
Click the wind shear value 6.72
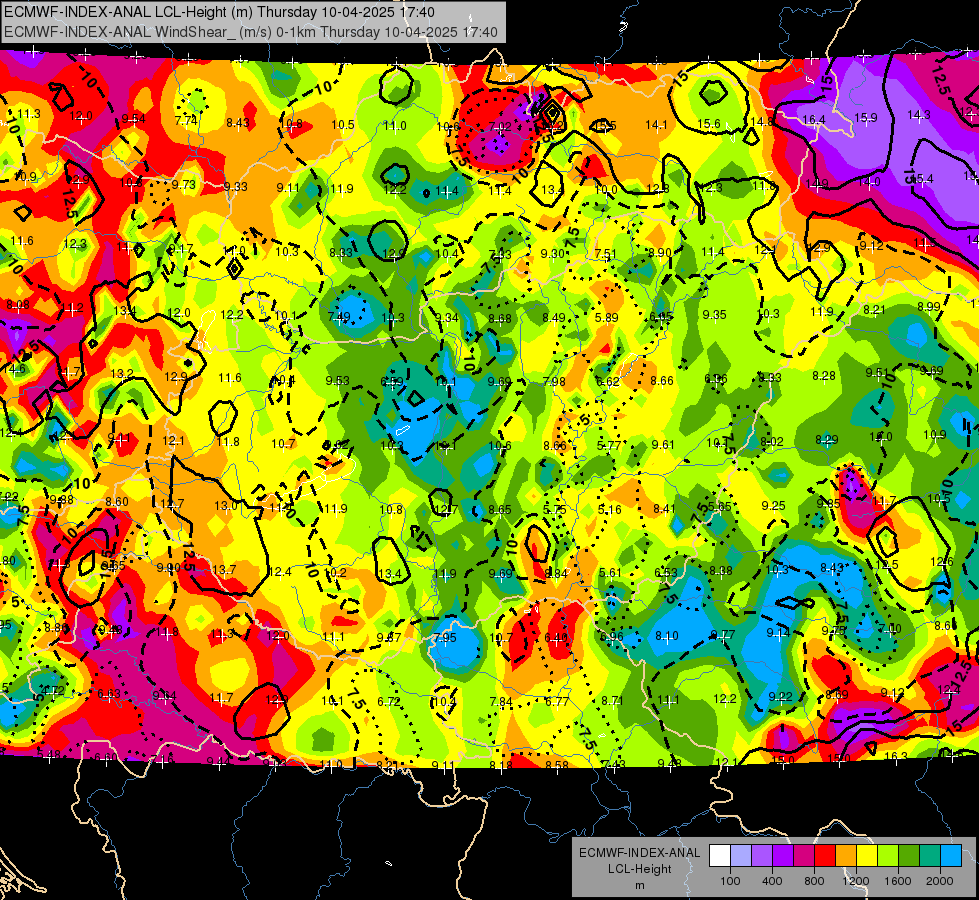coord(388,701)
